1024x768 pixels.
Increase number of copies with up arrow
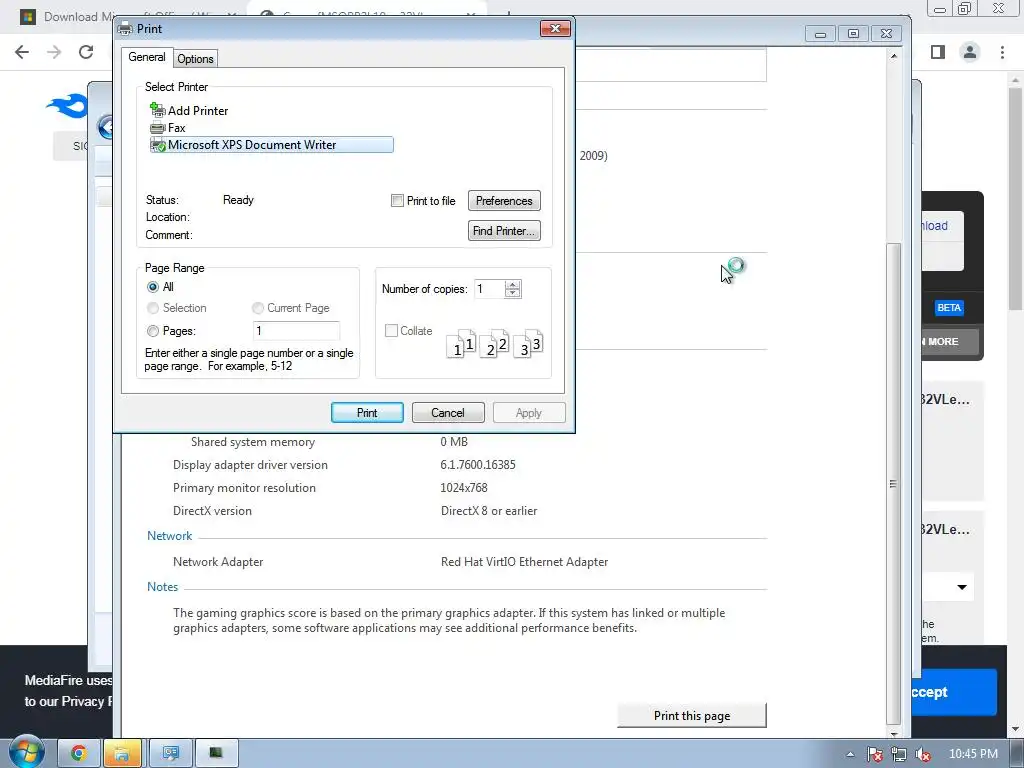click(x=513, y=284)
